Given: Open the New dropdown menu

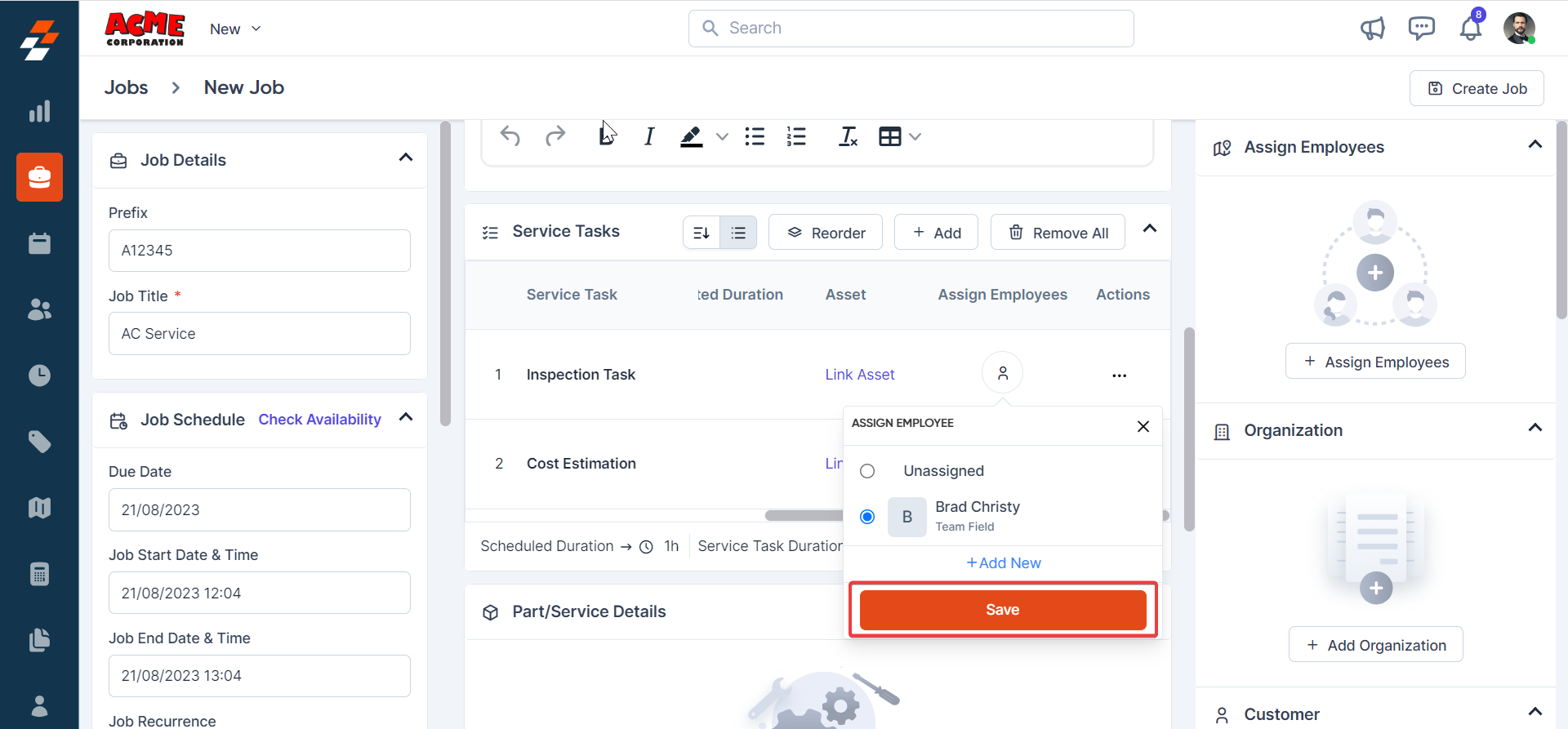Looking at the screenshot, I should click(x=235, y=29).
